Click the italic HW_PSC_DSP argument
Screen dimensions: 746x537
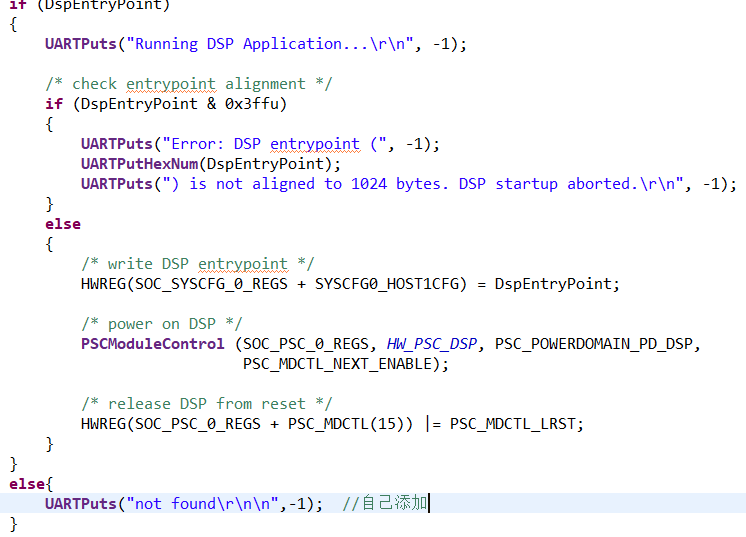pyautogui.click(x=432, y=344)
